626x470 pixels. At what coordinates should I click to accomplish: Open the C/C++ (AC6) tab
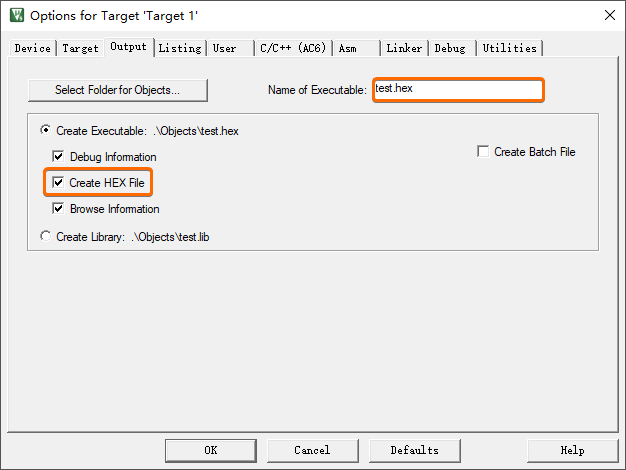coord(293,48)
